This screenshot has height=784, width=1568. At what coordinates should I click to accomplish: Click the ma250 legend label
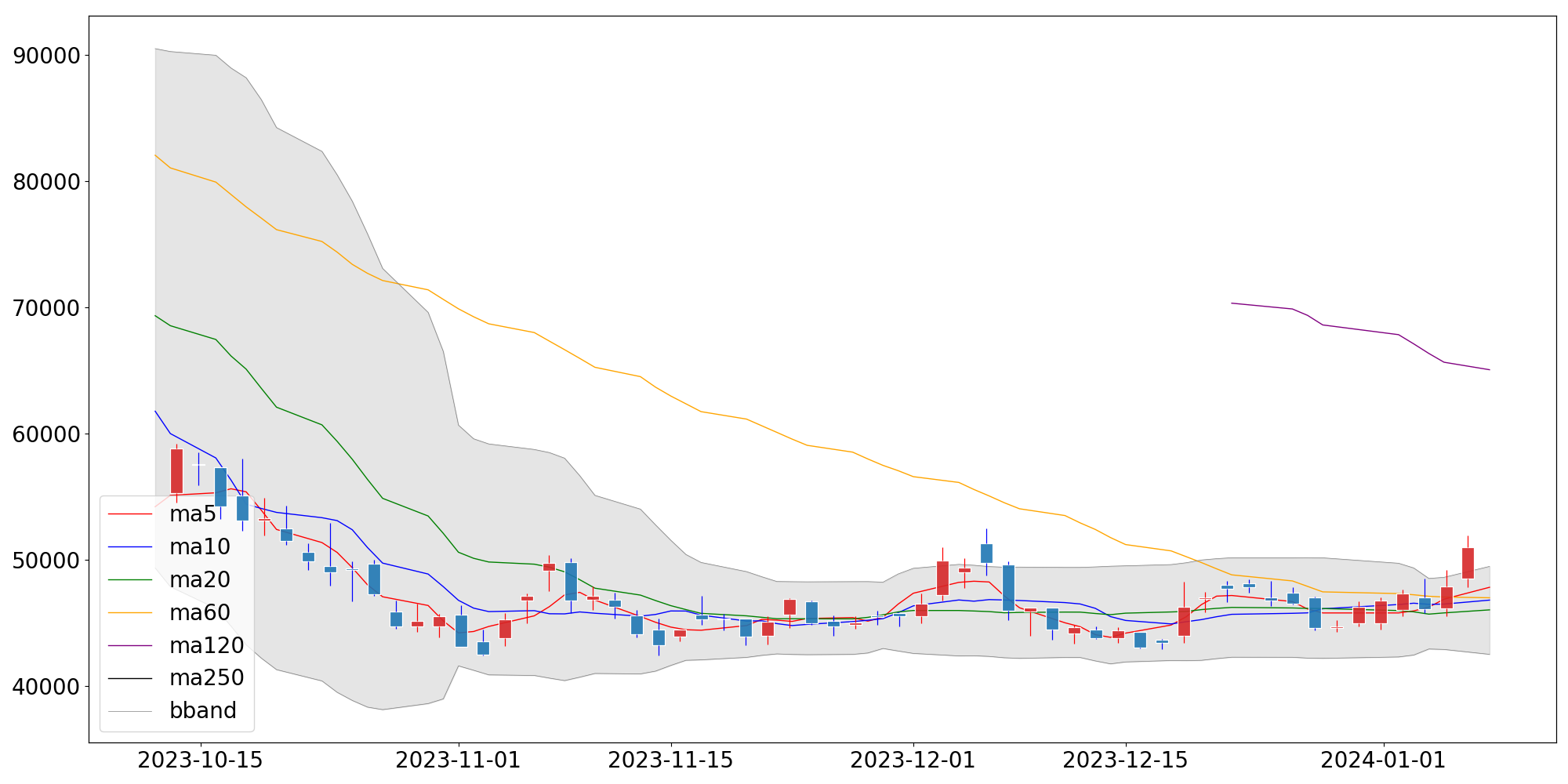click(207, 677)
